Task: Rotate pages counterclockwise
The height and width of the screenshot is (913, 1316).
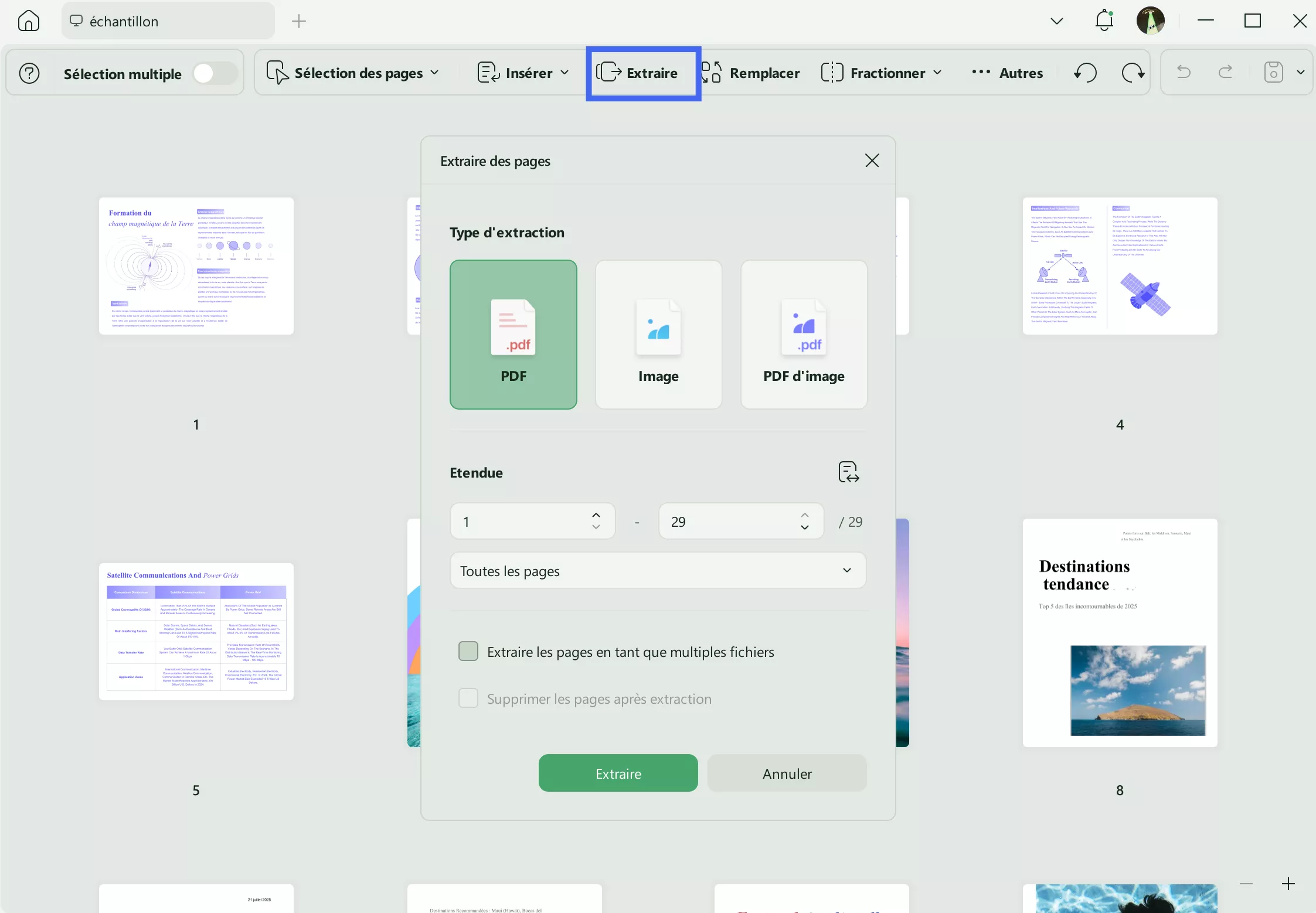Action: click(1085, 73)
